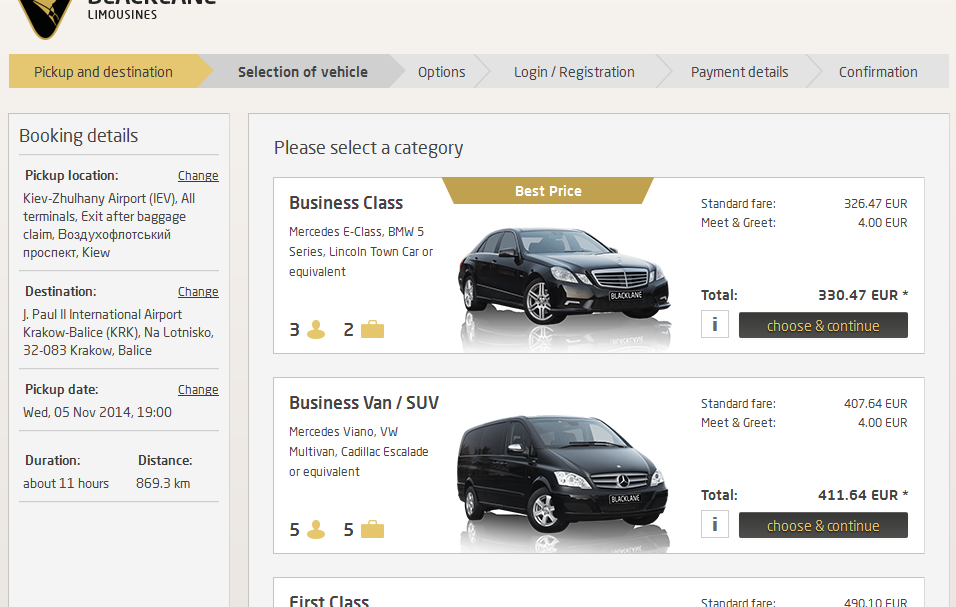Select the First Class heading
The image size is (956, 607).
(x=329, y=601)
